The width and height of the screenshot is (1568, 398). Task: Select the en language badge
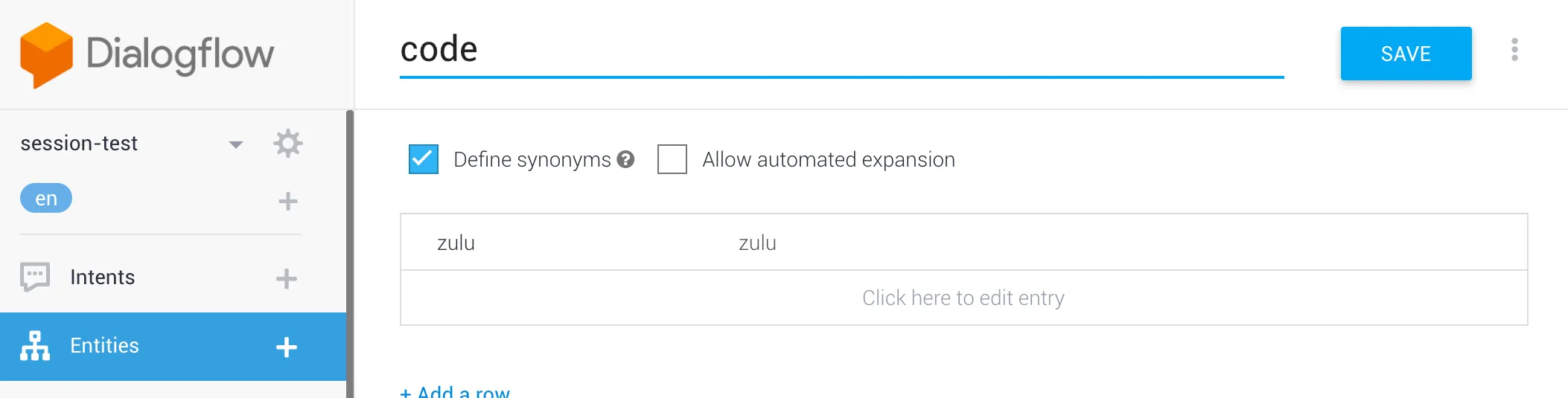pos(46,199)
